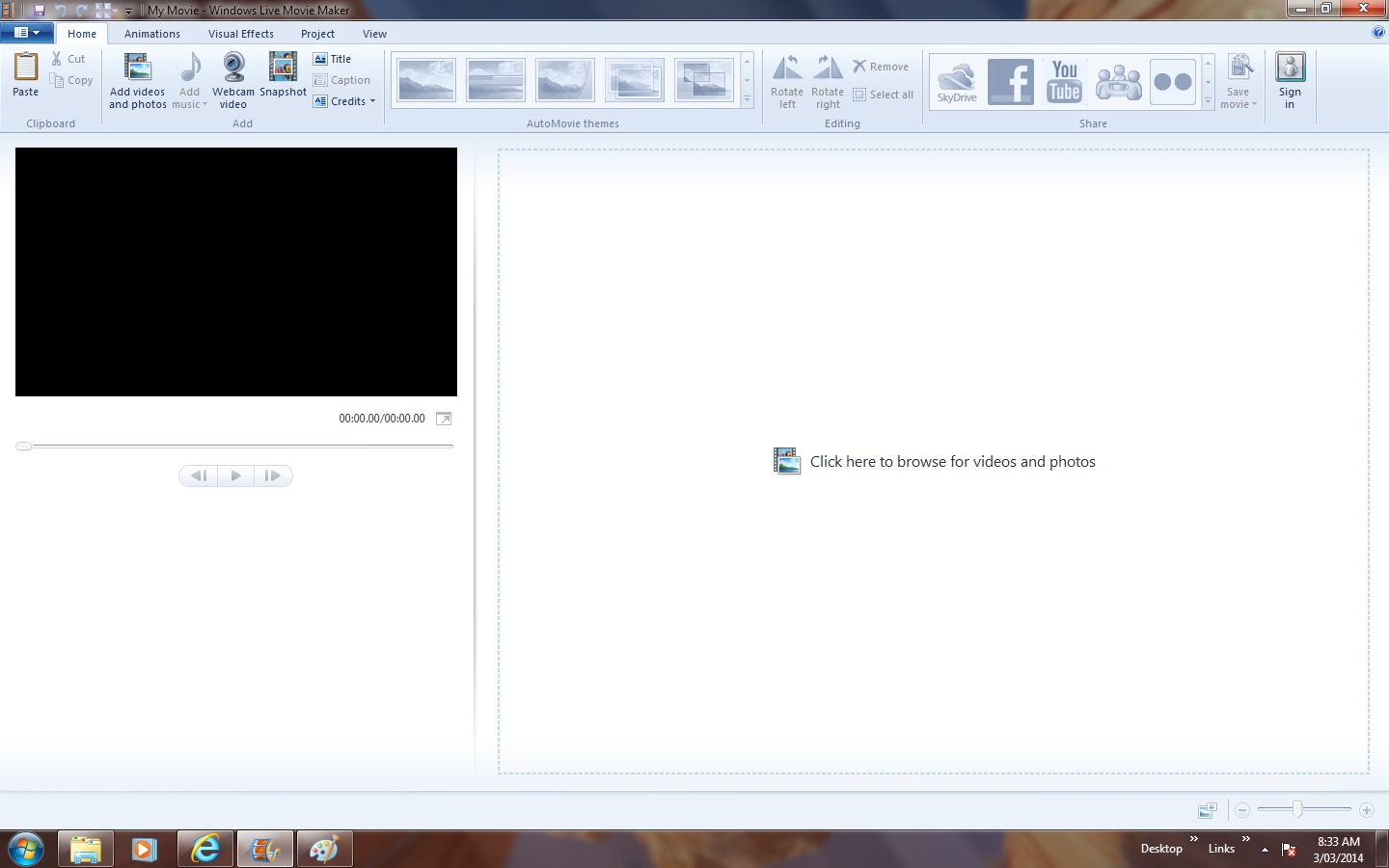Open the Webcam video tool

(x=233, y=69)
